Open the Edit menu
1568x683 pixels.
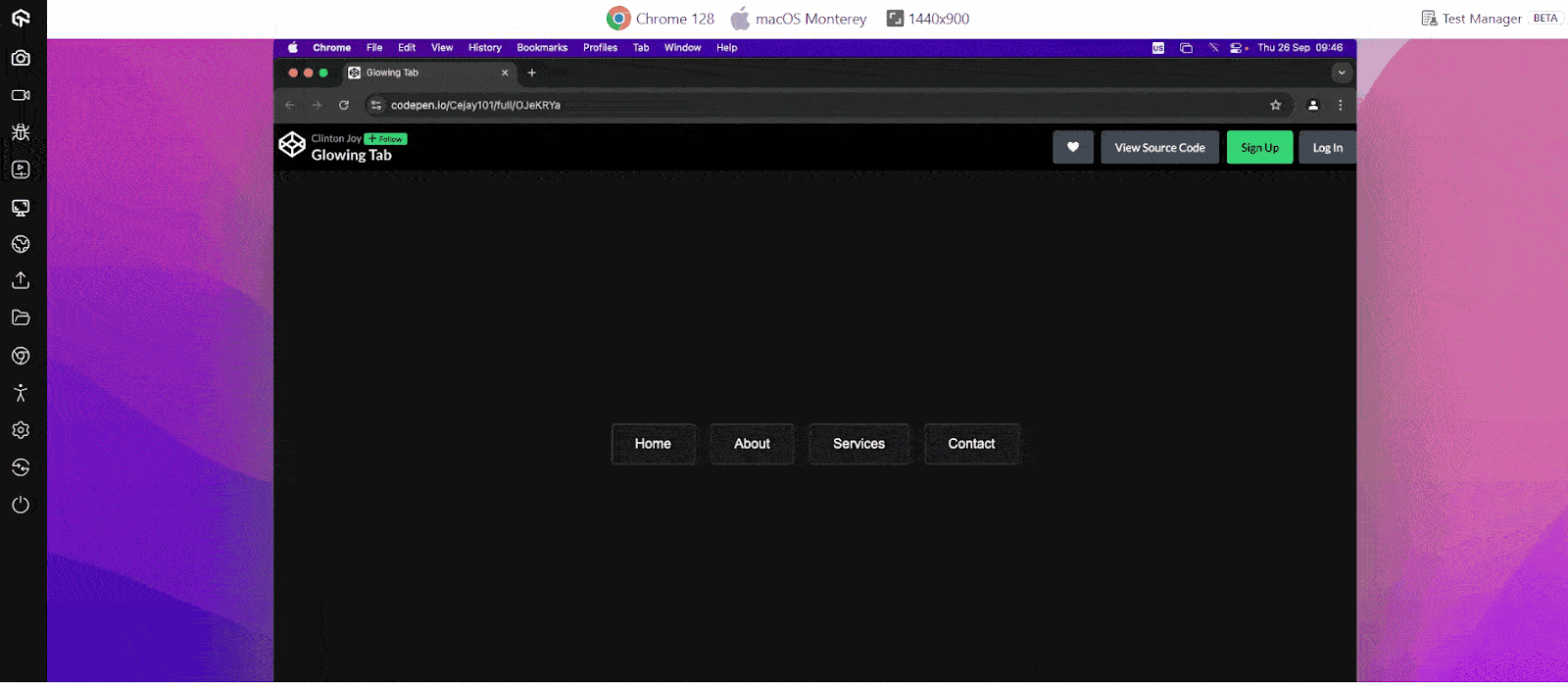(x=407, y=47)
